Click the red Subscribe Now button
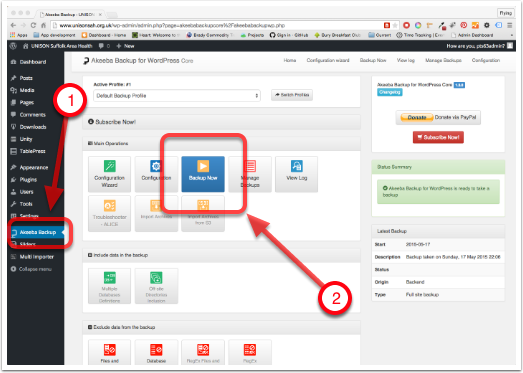This screenshot has height=373, width=523. (438, 137)
